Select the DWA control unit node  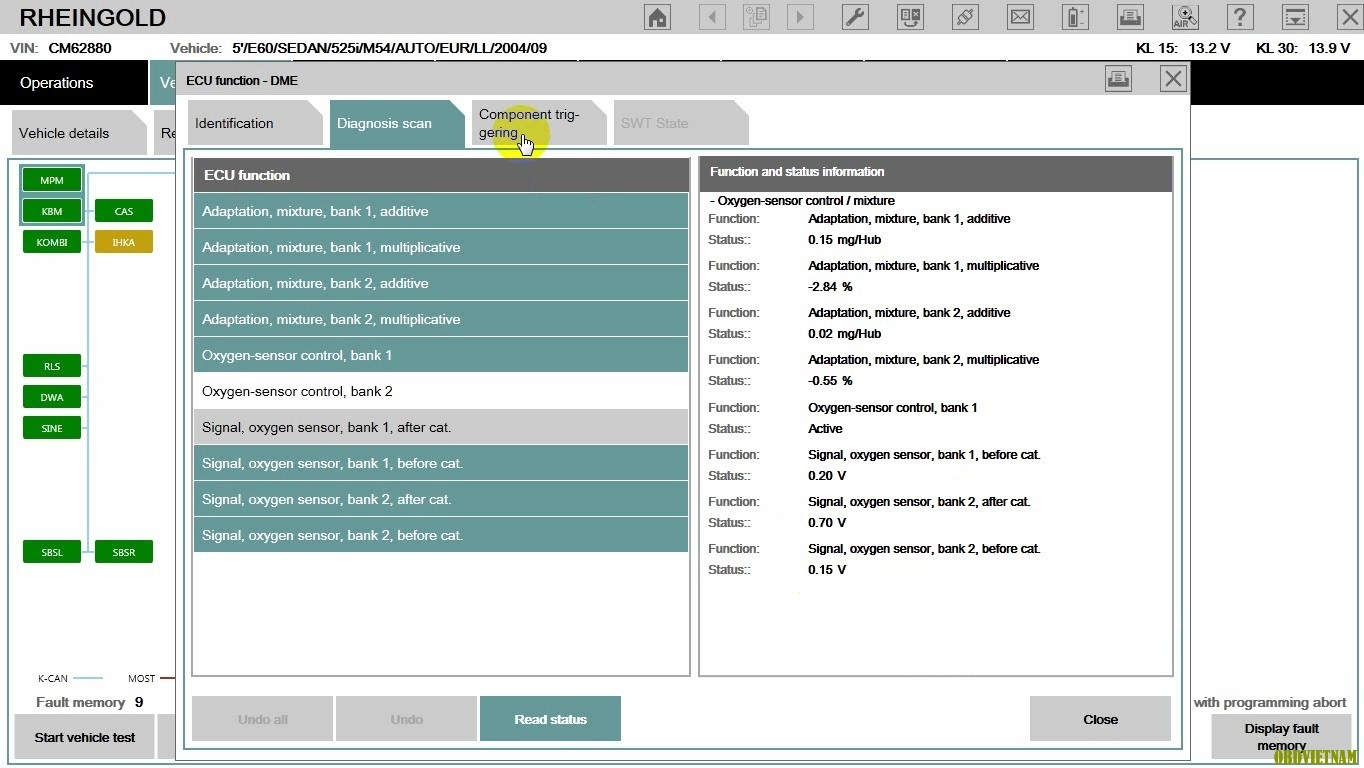pyautogui.click(x=52, y=397)
